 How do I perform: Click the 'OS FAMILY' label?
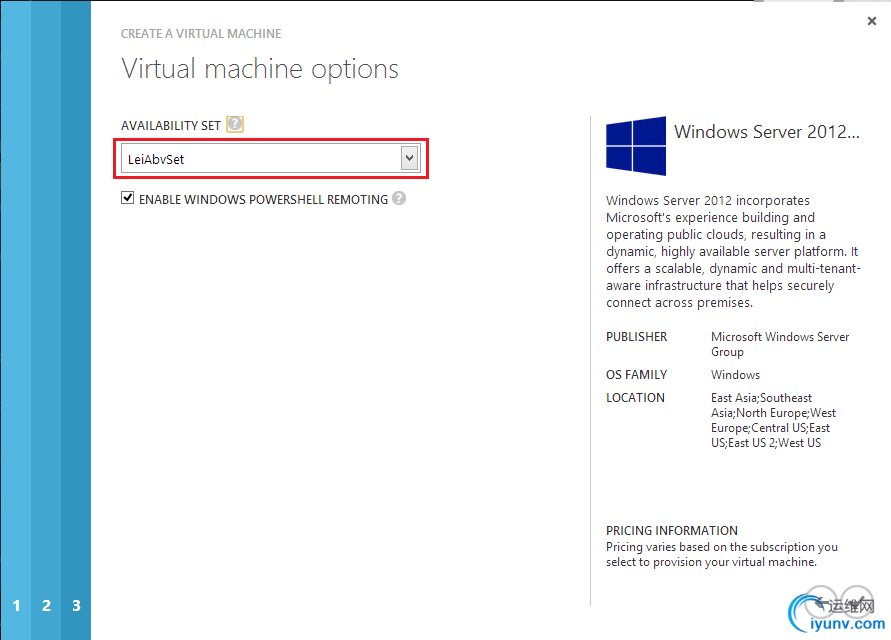(636, 375)
